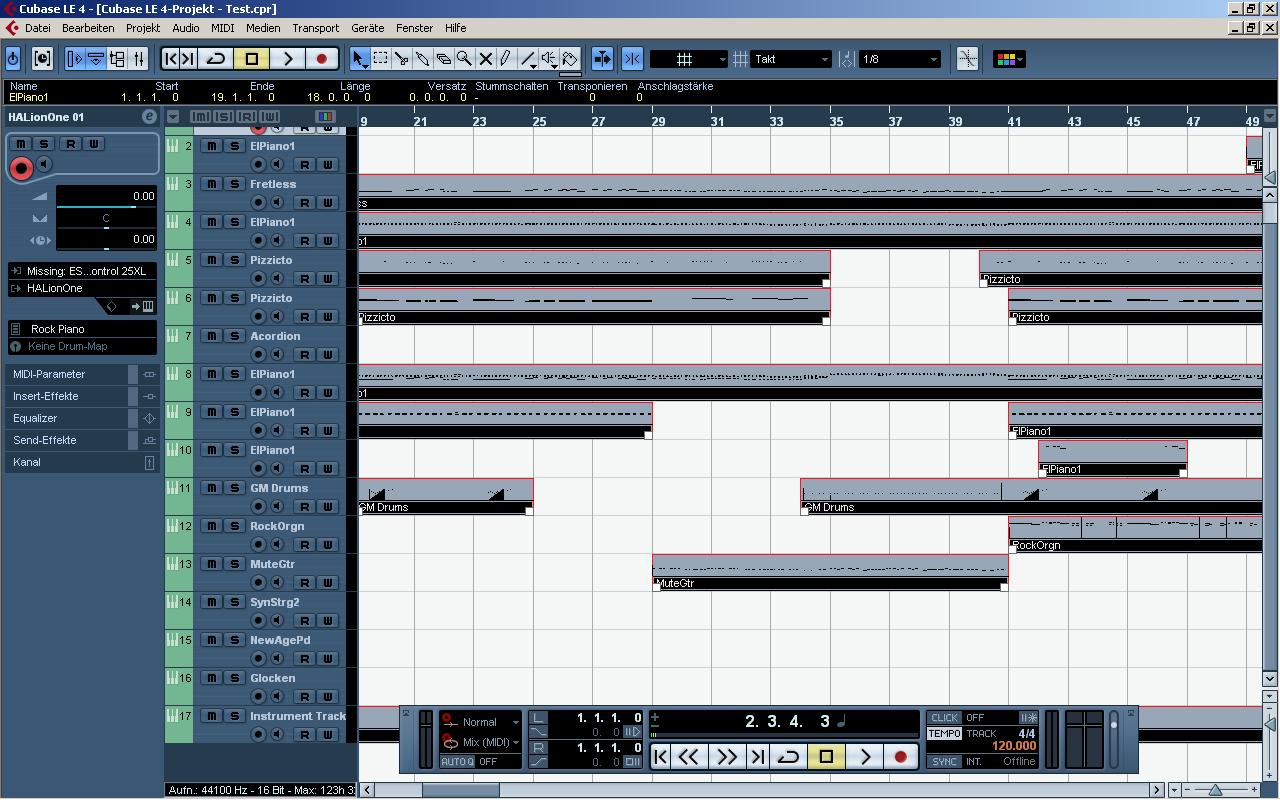Expand the Equalizer inspector section
The width and height of the screenshot is (1280, 800).
[83, 418]
